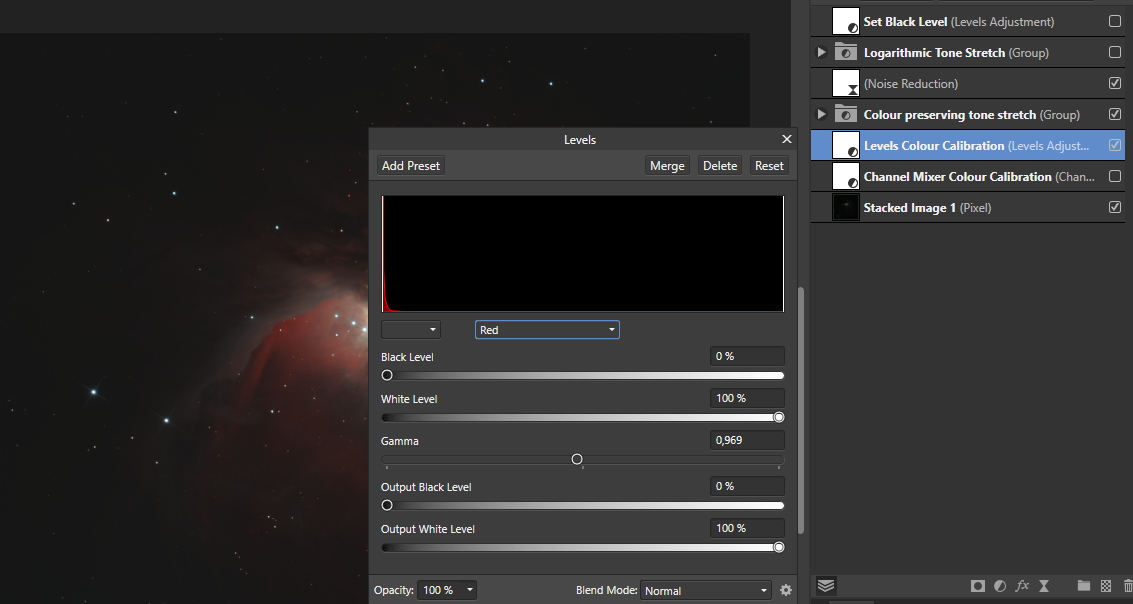1133x604 pixels.
Task: Select the Noise Reduction layer name
Action: coord(910,84)
